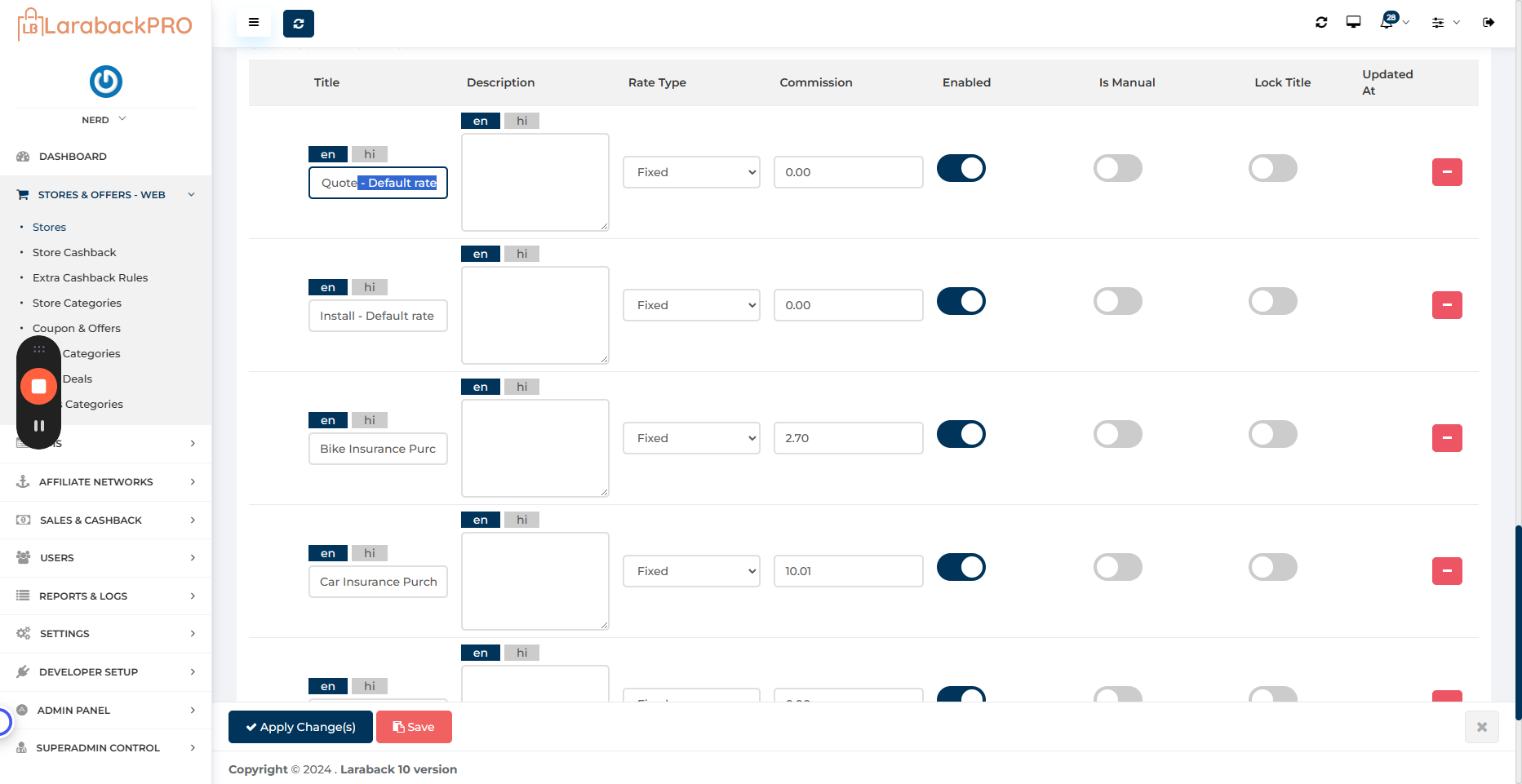The height and width of the screenshot is (784, 1522).
Task: Expand the Affiliate Networks menu
Action: pos(106,482)
